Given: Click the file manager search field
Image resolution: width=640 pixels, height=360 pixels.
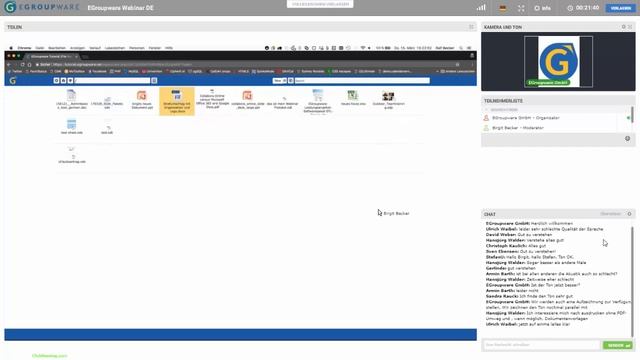Looking at the screenshot, I should pyautogui.click(x=362, y=80).
